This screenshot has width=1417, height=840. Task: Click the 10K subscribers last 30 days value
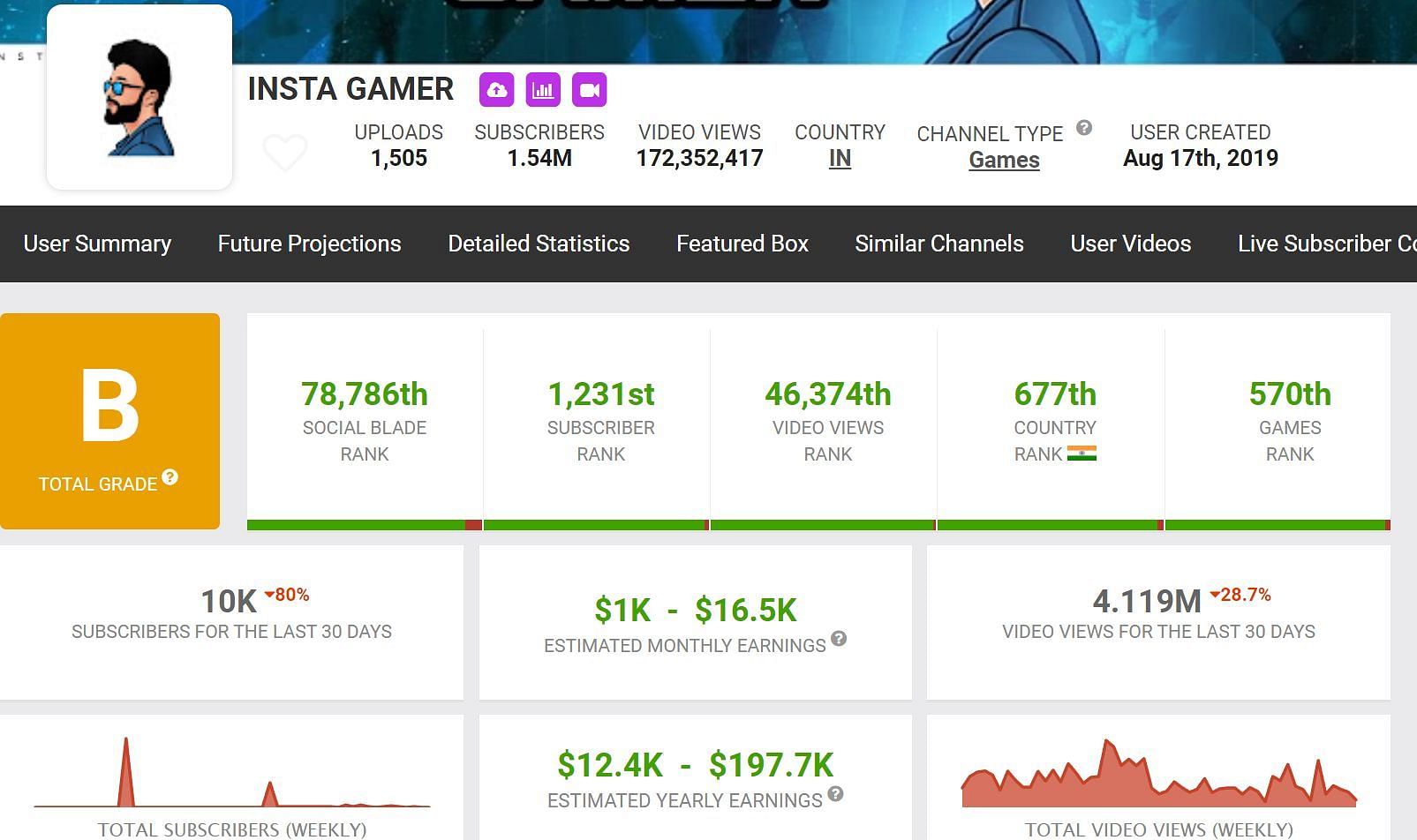click(x=229, y=602)
